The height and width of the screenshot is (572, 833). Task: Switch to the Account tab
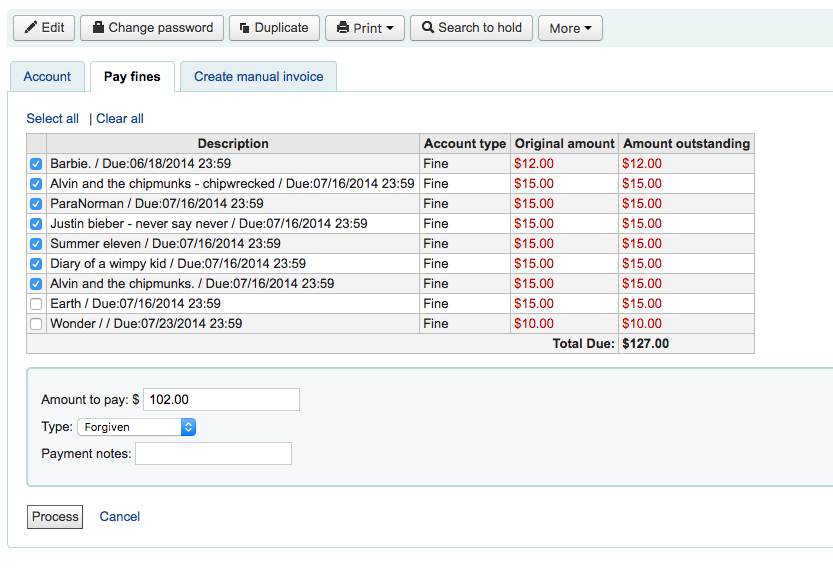tap(47, 77)
